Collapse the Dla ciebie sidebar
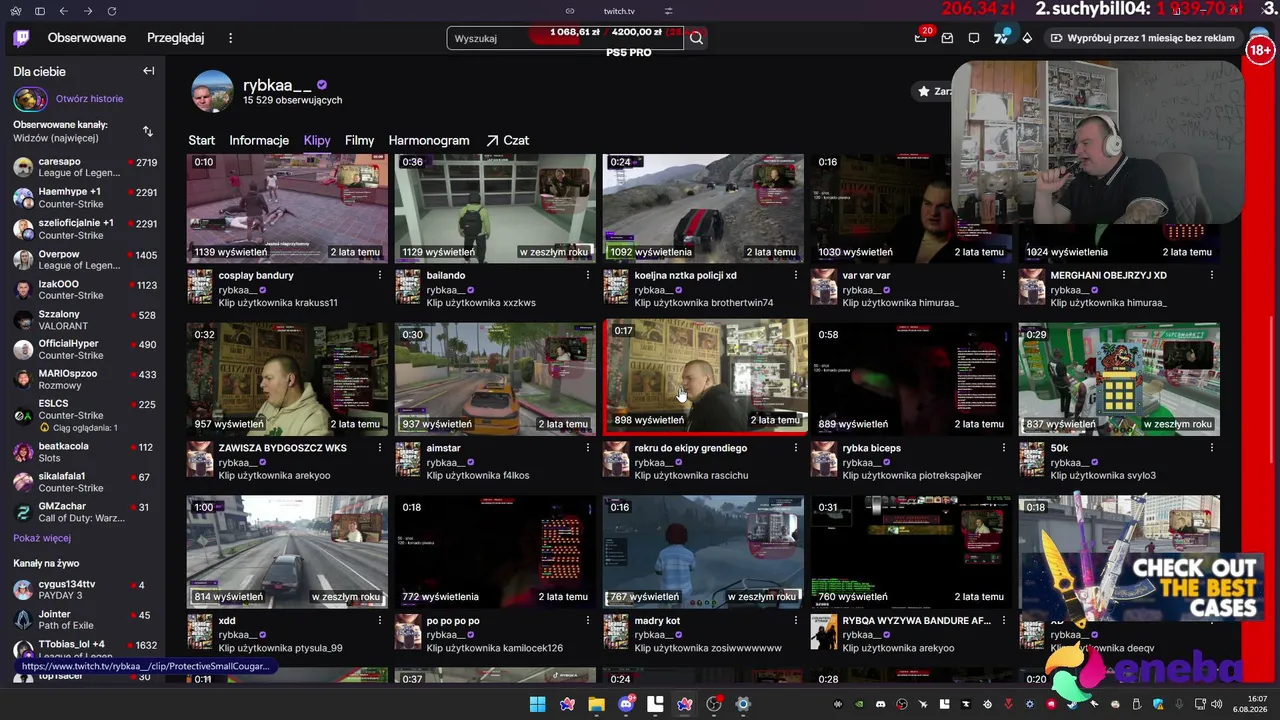1280x720 pixels. coord(149,71)
